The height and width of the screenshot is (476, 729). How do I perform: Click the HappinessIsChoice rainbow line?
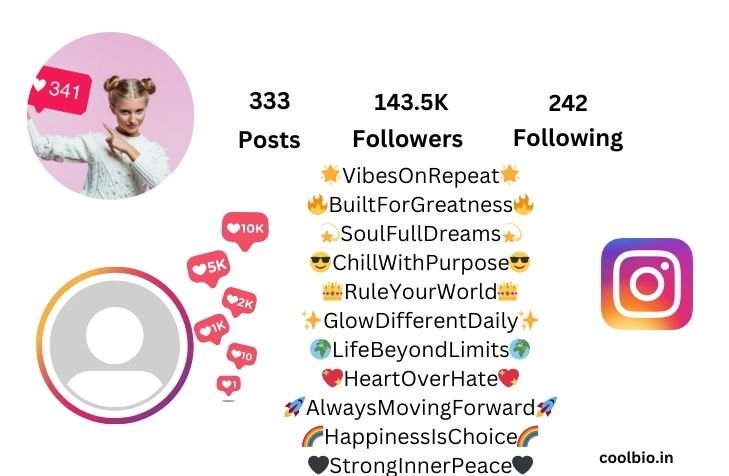(420, 436)
